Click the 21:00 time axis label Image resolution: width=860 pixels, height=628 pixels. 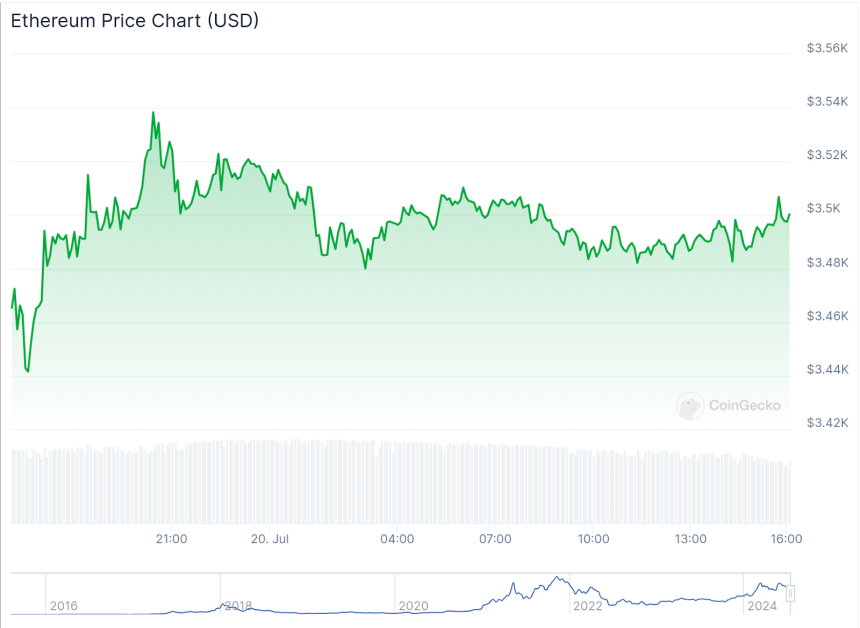pyautogui.click(x=172, y=540)
